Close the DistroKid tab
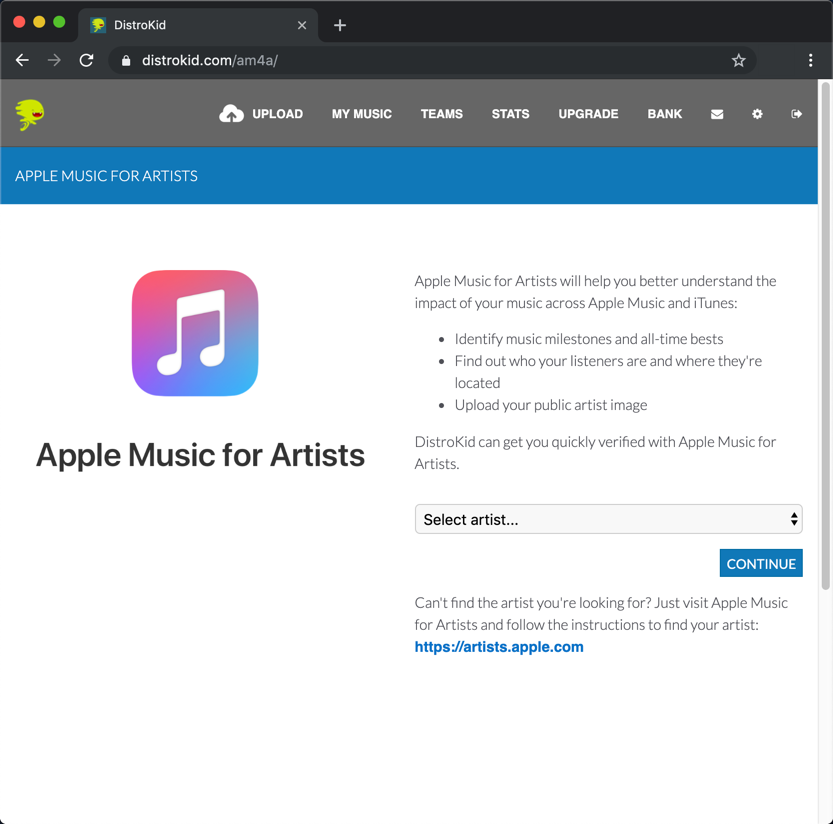The image size is (833, 824). [x=302, y=25]
